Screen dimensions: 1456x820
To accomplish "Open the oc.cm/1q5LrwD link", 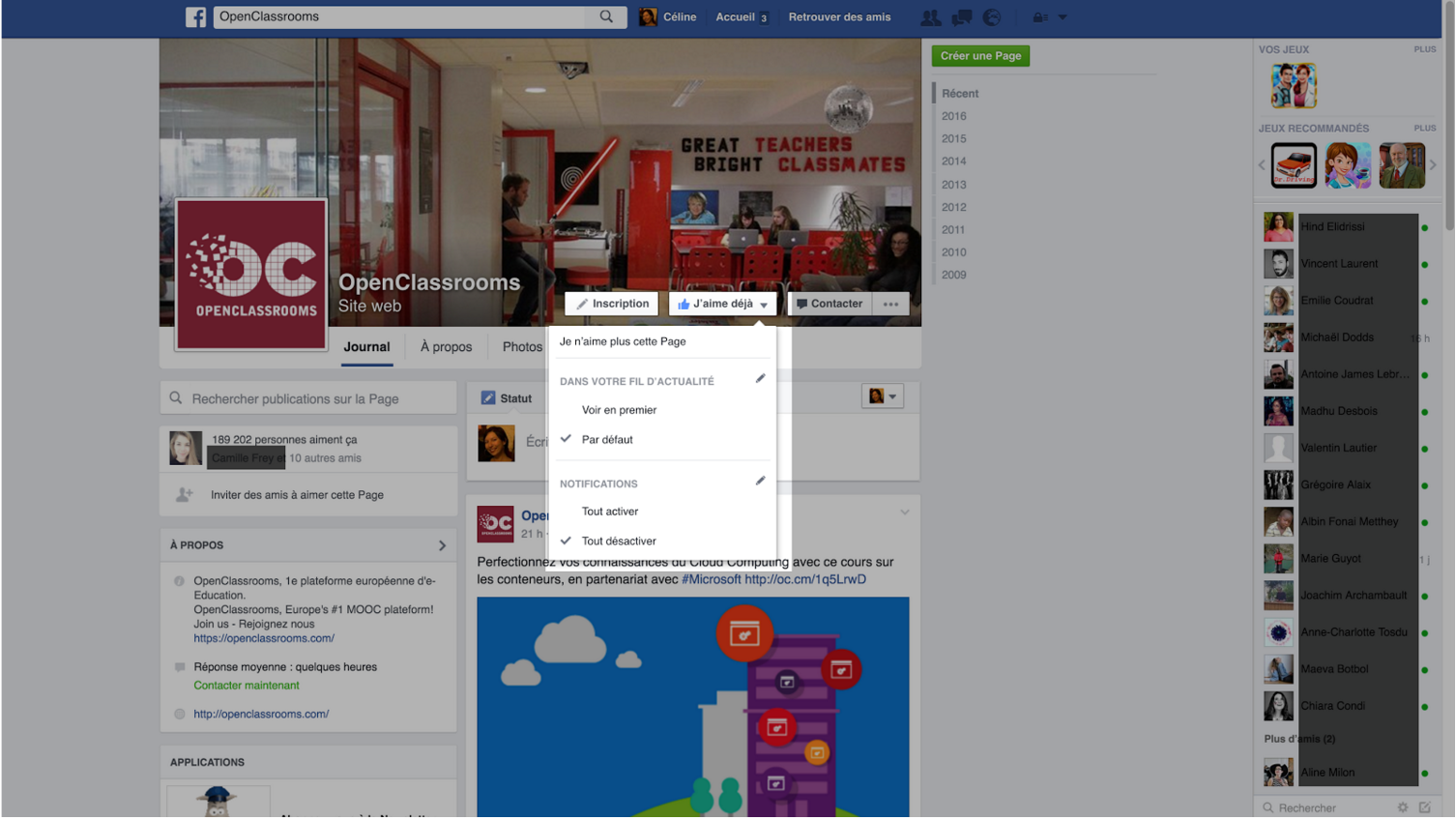I will coord(805,580).
